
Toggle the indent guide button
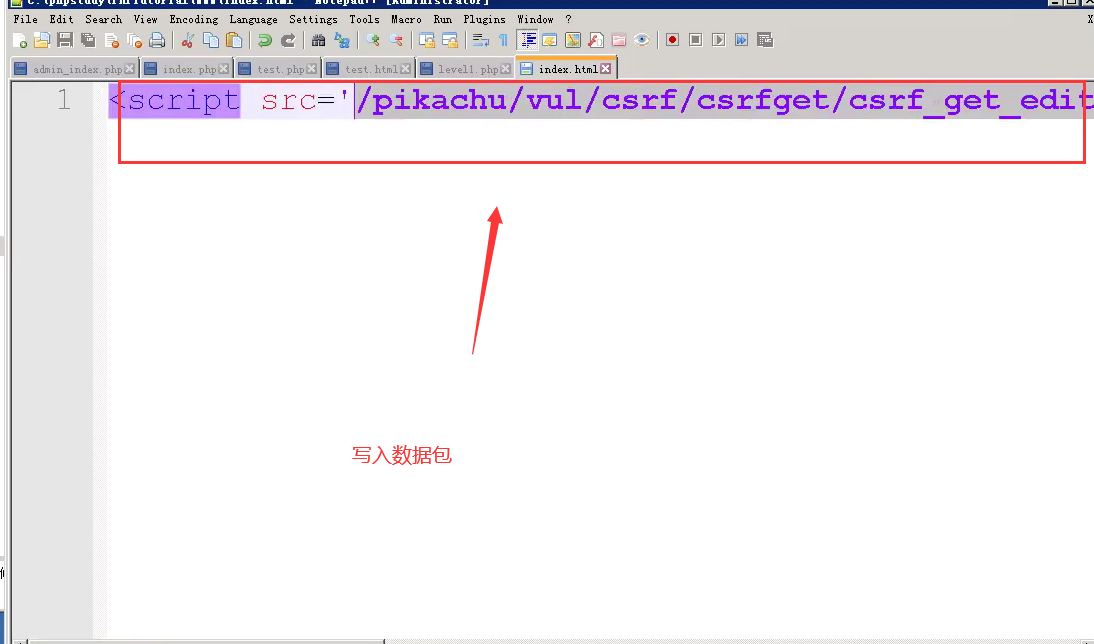click(x=527, y=40)
